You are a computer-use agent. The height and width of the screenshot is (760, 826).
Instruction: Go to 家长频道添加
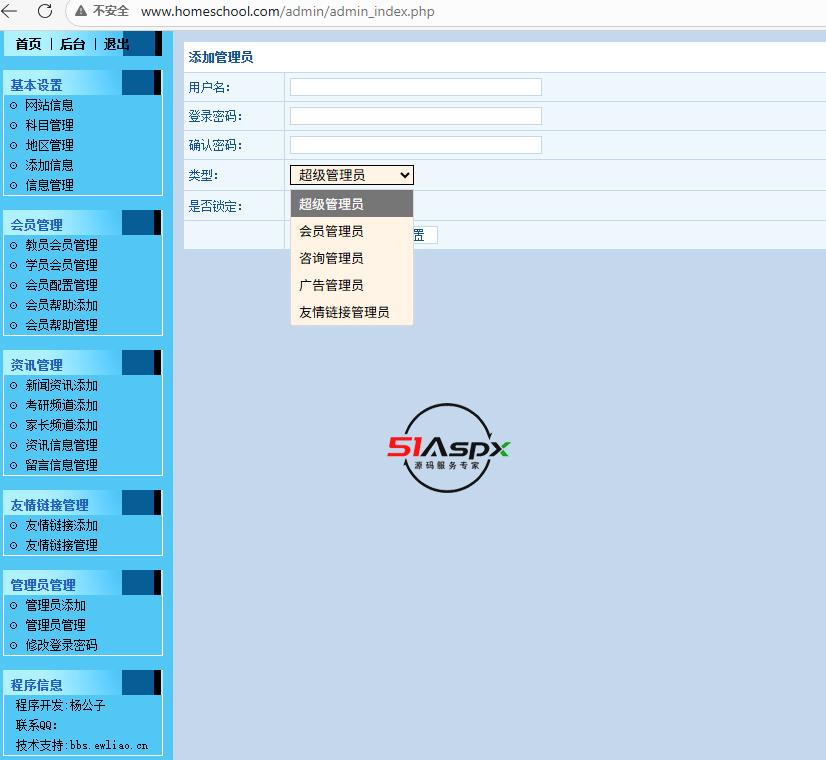[x=62, y=426]
